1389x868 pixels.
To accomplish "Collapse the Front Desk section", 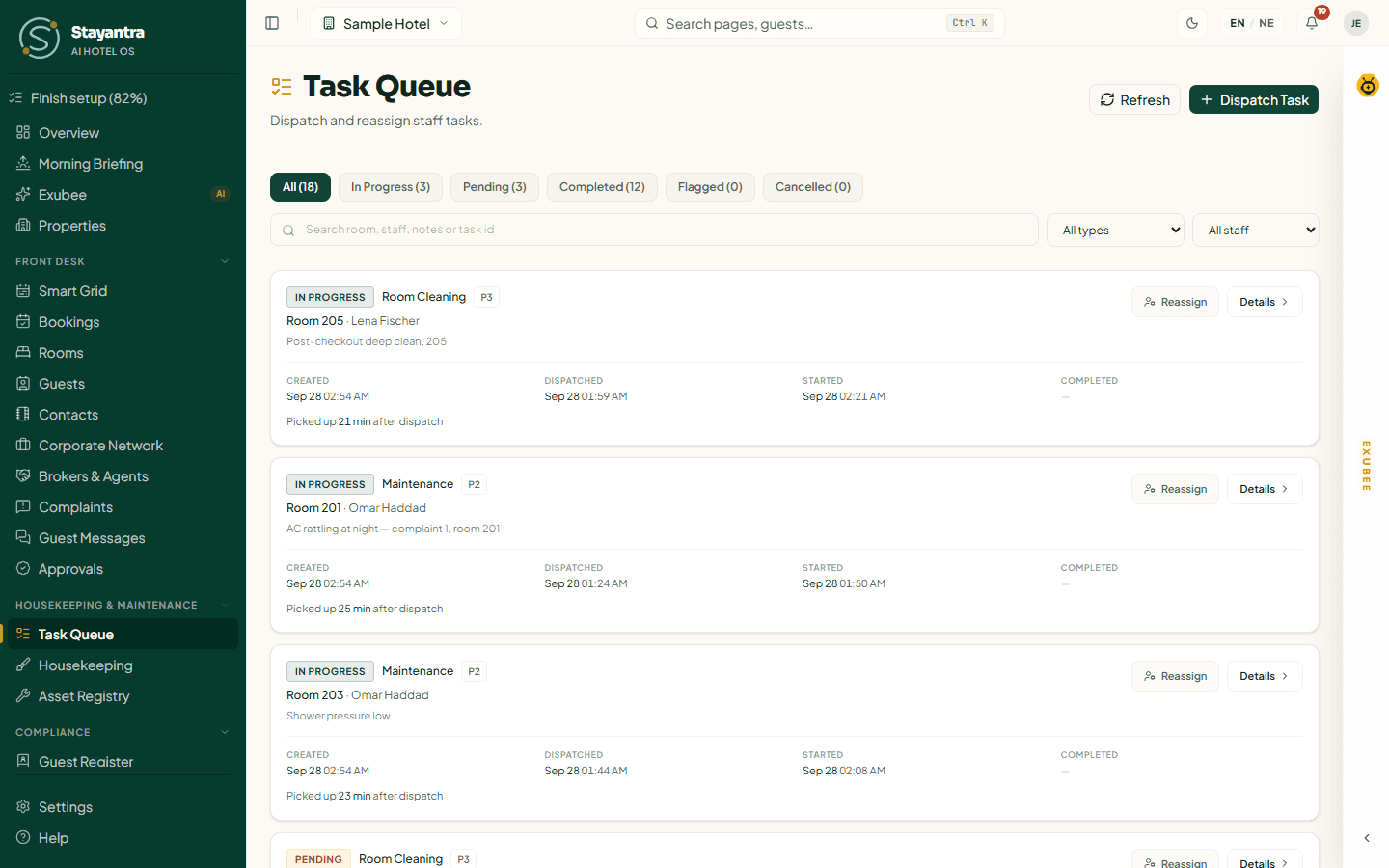I will pyautogui.click(x=123, y=261).
